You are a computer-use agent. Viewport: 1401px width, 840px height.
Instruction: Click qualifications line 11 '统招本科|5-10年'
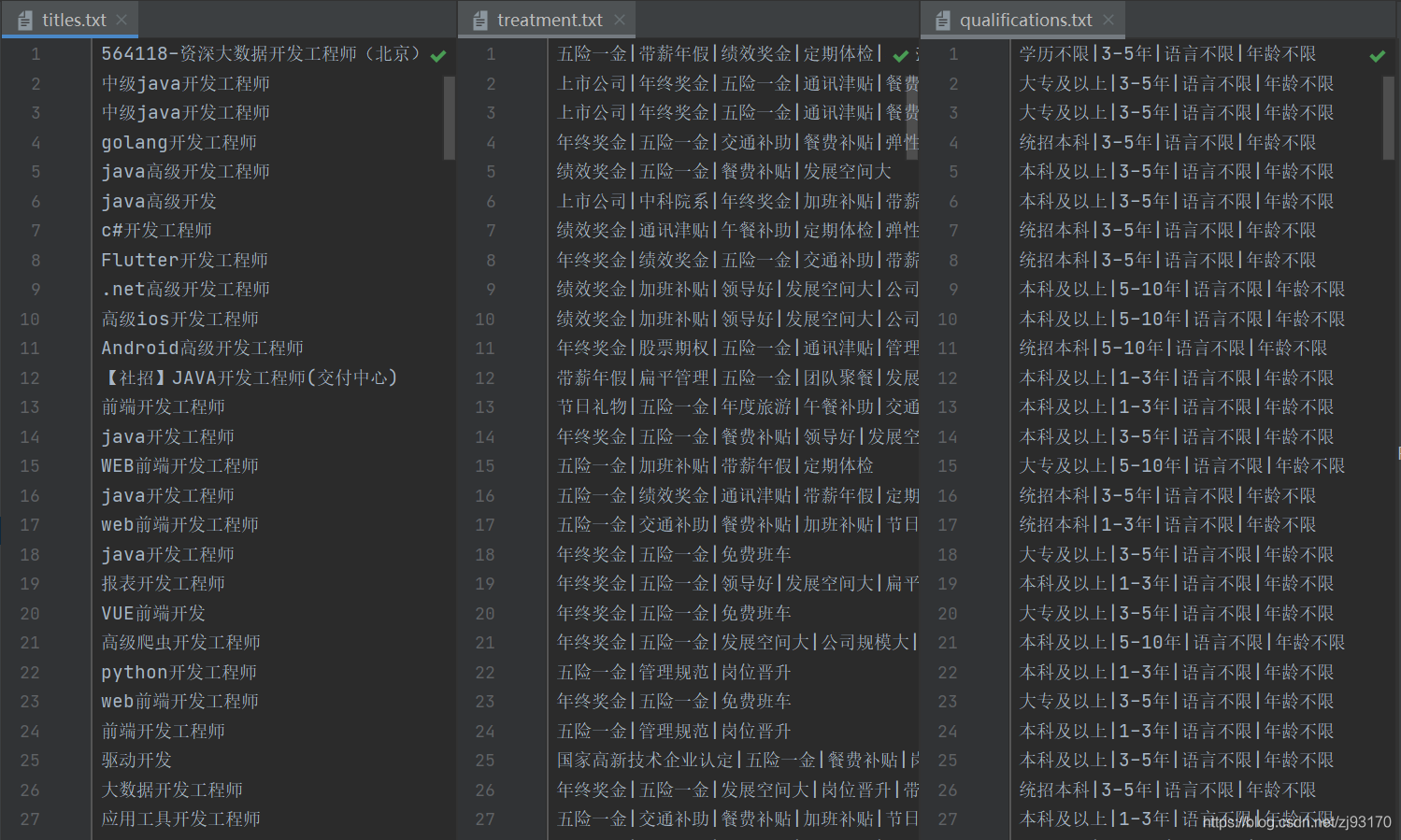tap(1173, 349)
